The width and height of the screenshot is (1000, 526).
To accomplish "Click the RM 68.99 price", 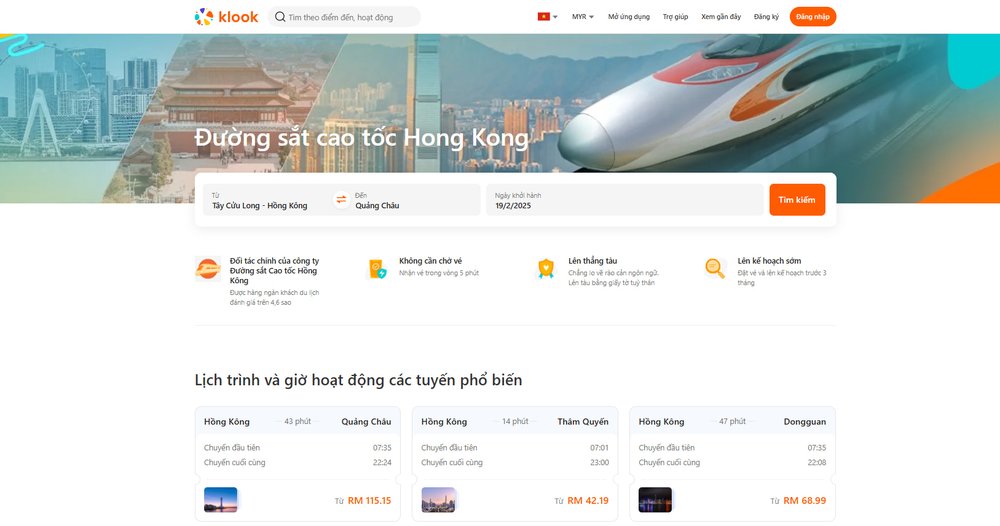I will coord(805,500).
